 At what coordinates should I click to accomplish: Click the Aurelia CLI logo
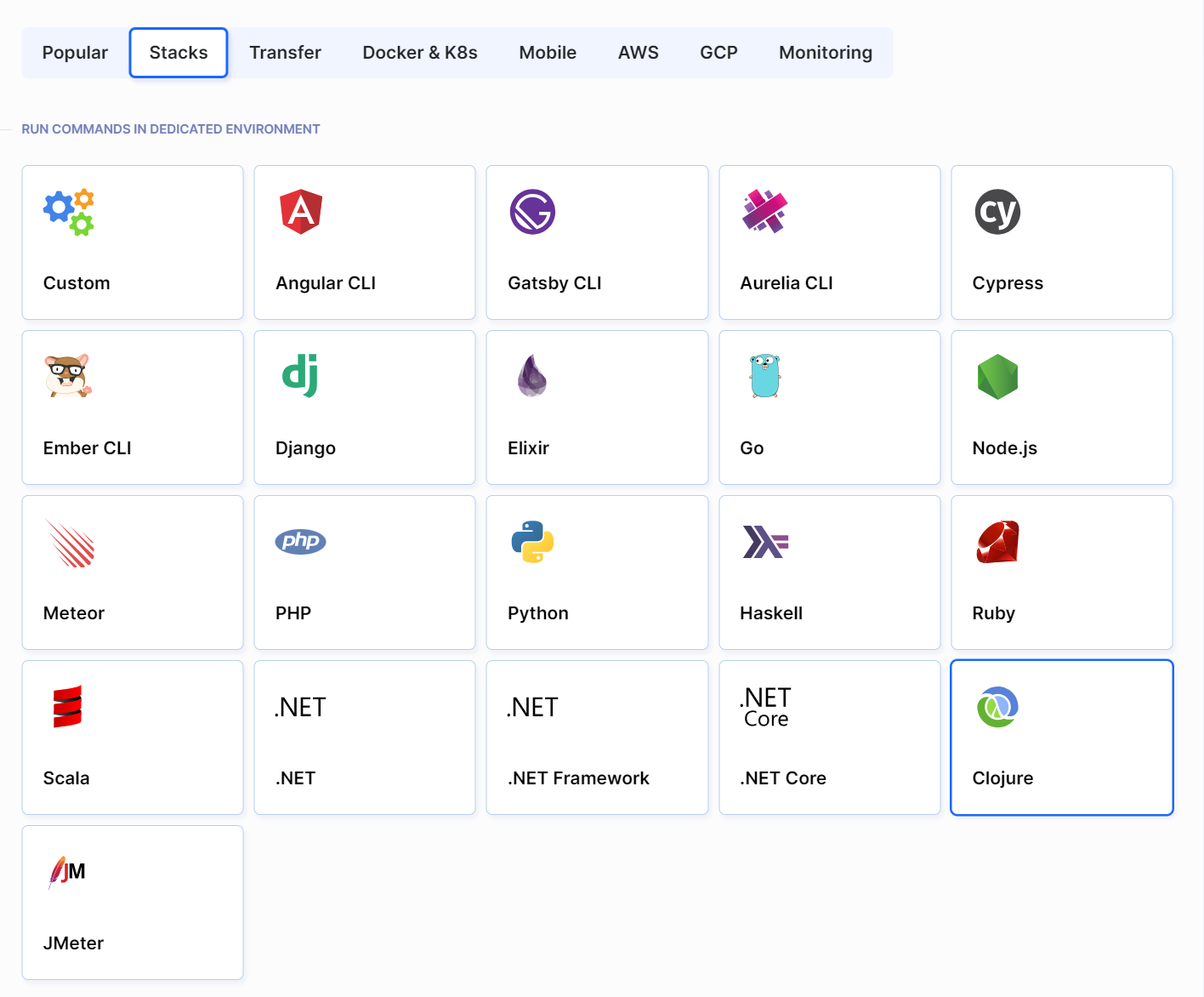764,212
